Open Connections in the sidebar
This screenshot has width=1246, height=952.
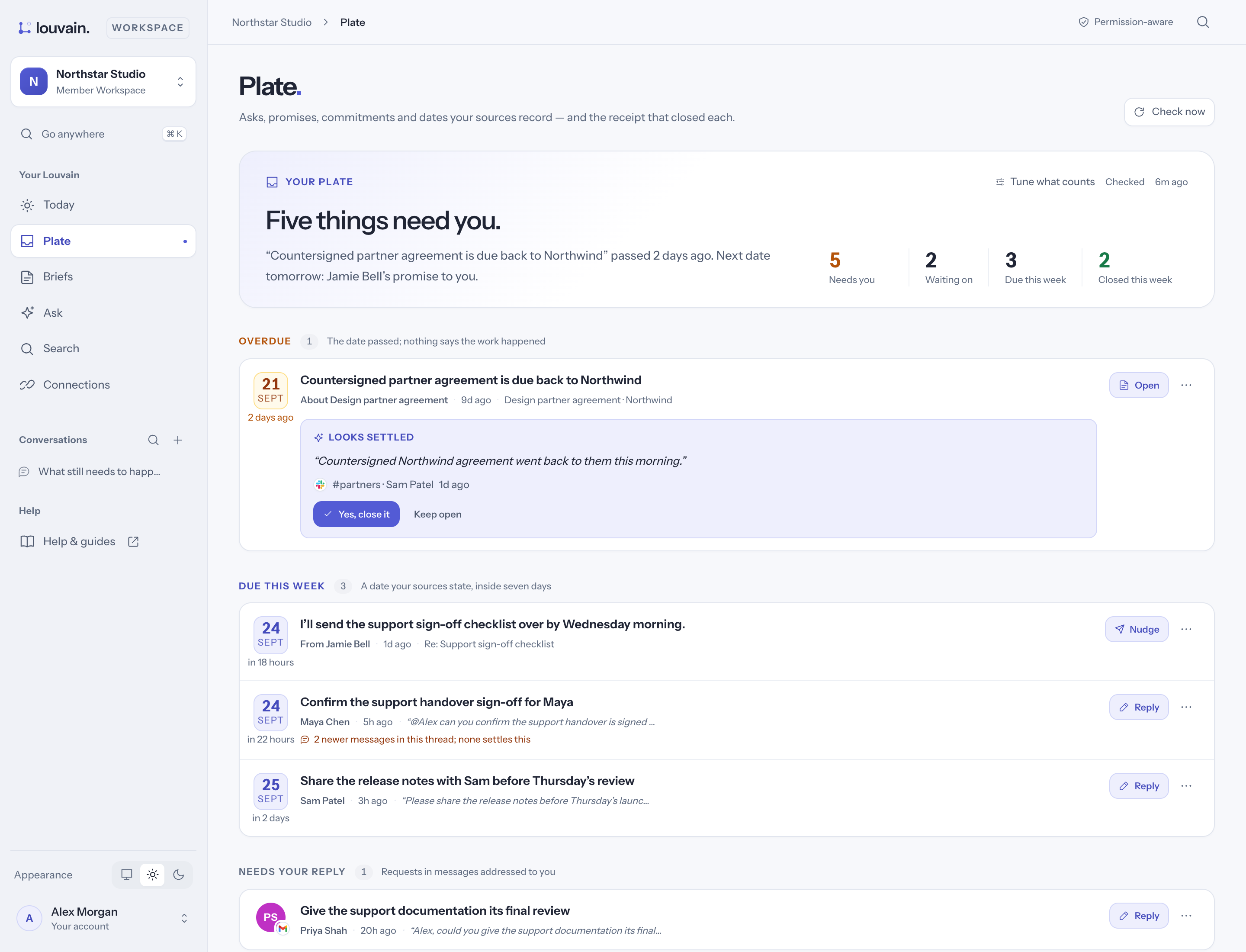click(103, 385)
